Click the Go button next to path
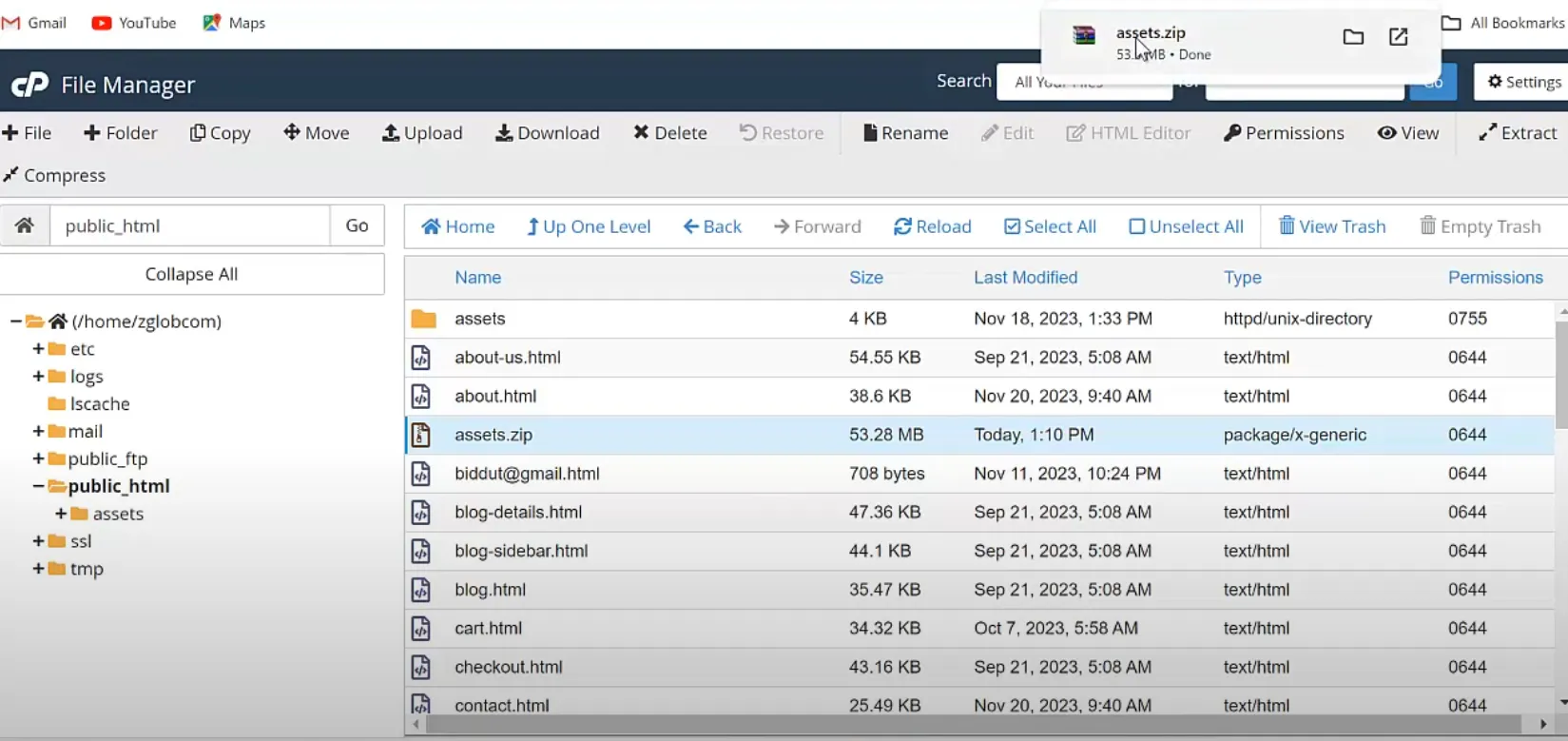The width and height of the screenshot is (1568, 741). tap(357, 225)
